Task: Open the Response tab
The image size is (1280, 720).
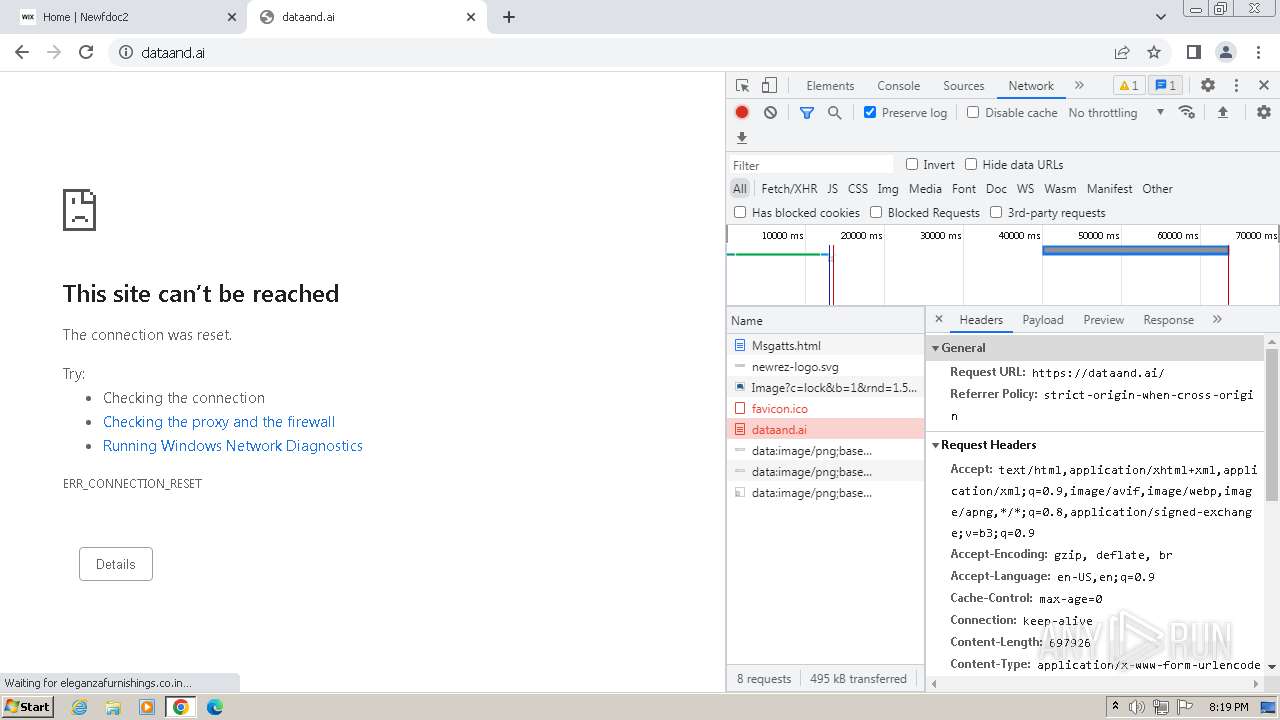Action: point(1168,320)
